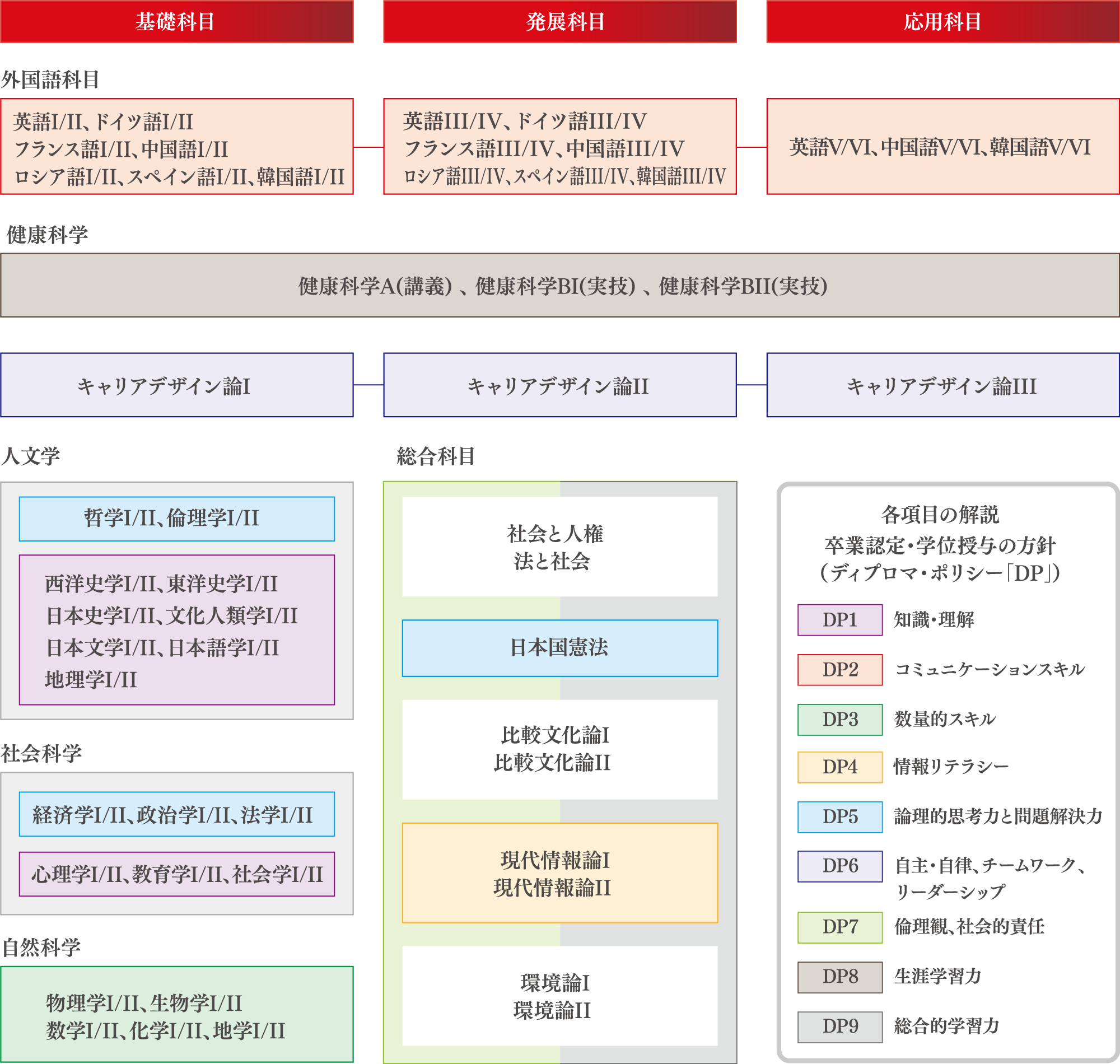The width and height of the screenshot is (1120, 1064).
Task: Select the 数量的スキル legend label
Action: pos(945,719)
